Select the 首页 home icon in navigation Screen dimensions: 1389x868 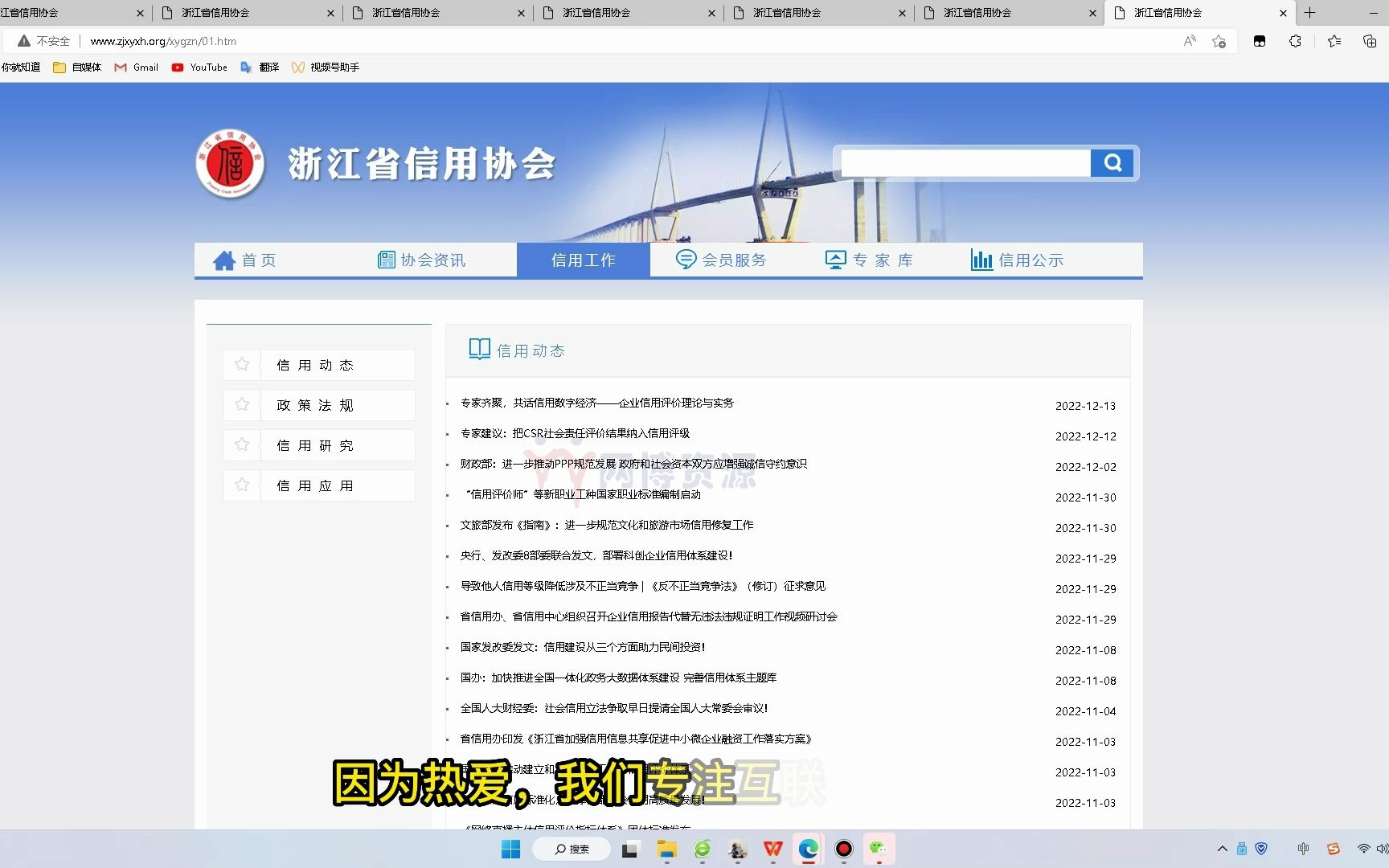(225, 259)
